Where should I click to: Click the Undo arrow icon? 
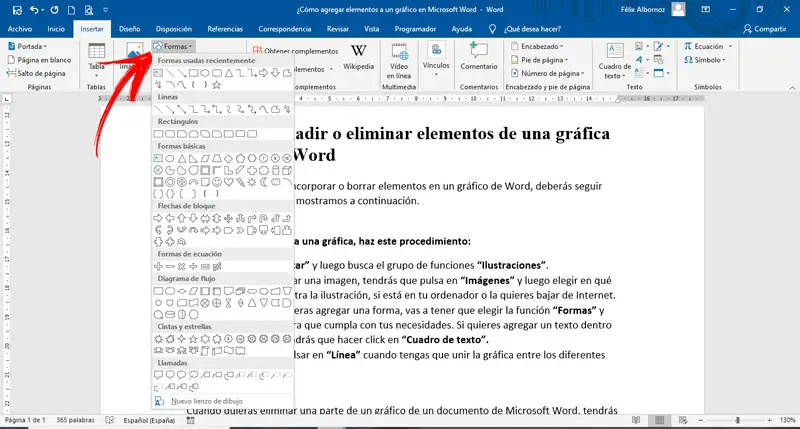[x=34, y=9]
